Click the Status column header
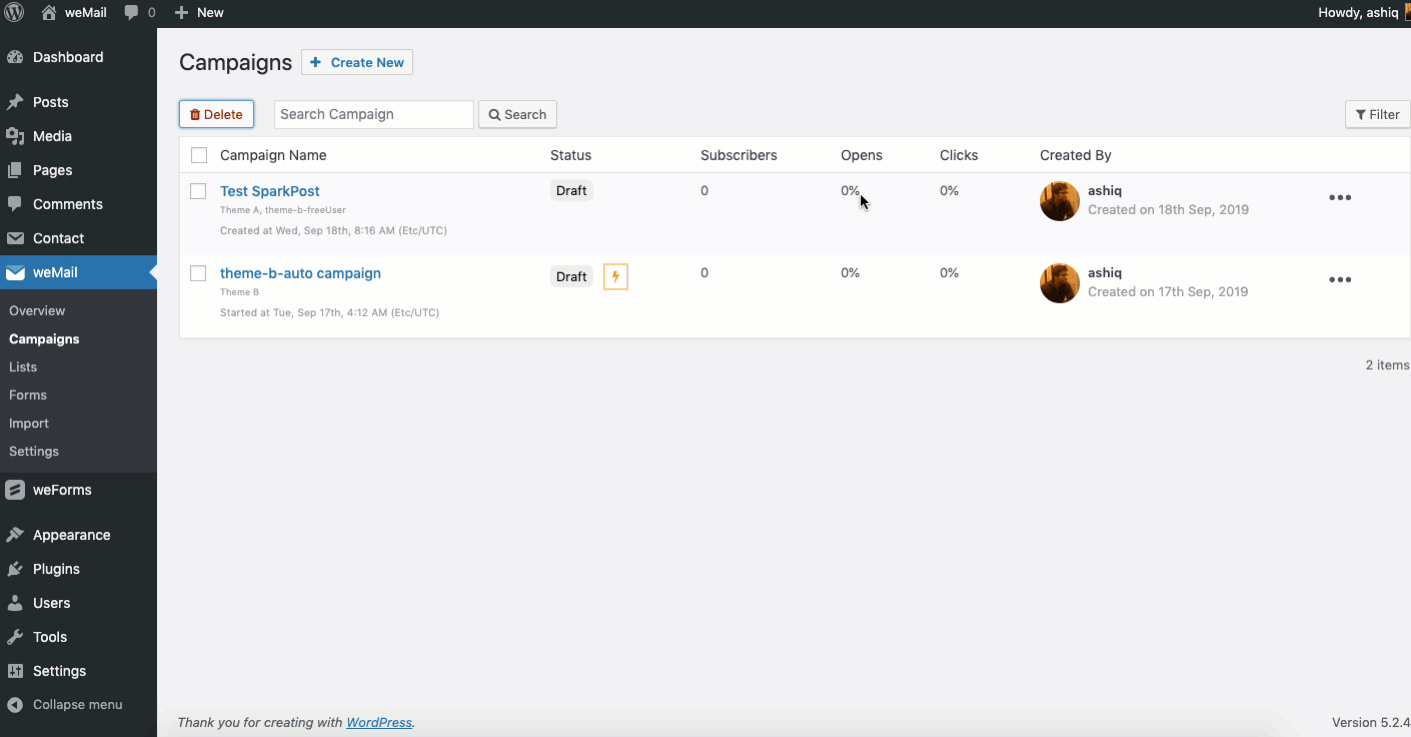The height and width of the screenshot is (737, 1411). [571, 155]
